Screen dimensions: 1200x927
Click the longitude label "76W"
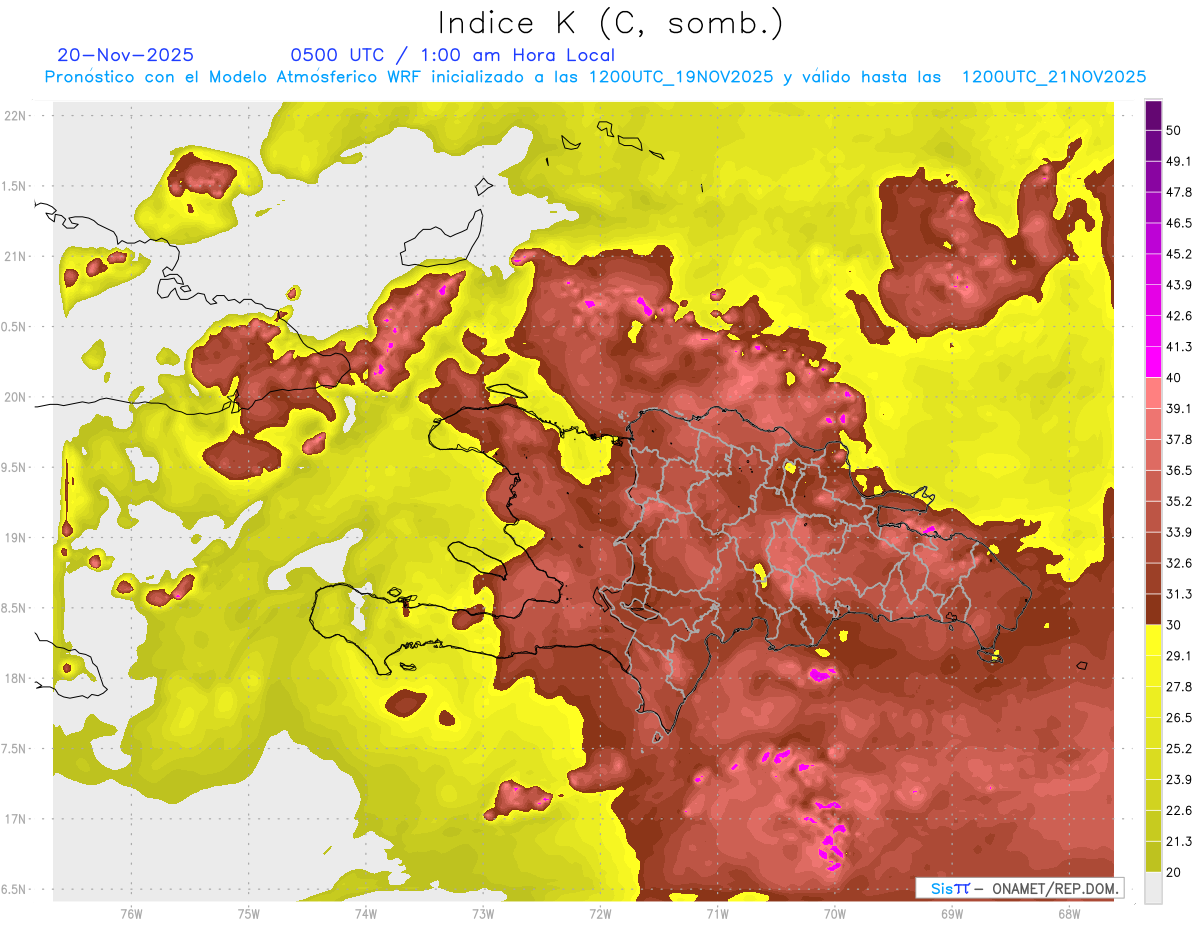(131, 914)
